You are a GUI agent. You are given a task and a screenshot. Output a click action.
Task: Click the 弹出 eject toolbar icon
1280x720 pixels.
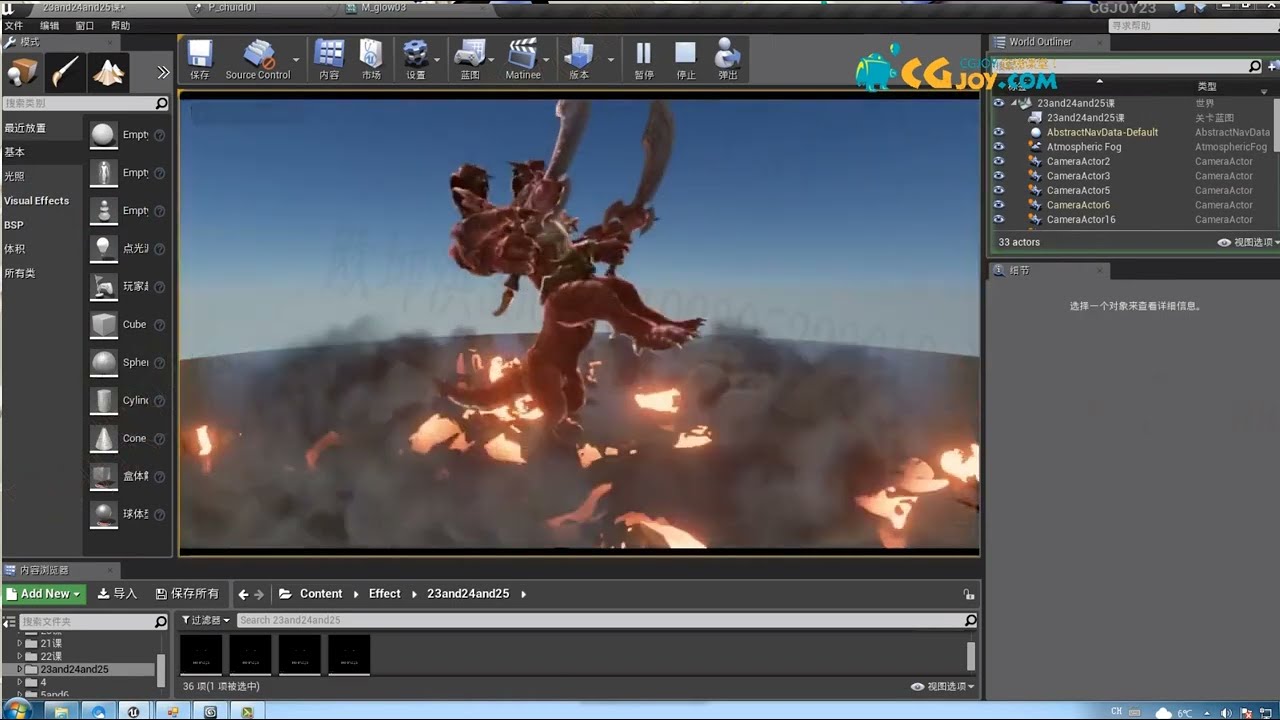(728, 60)
